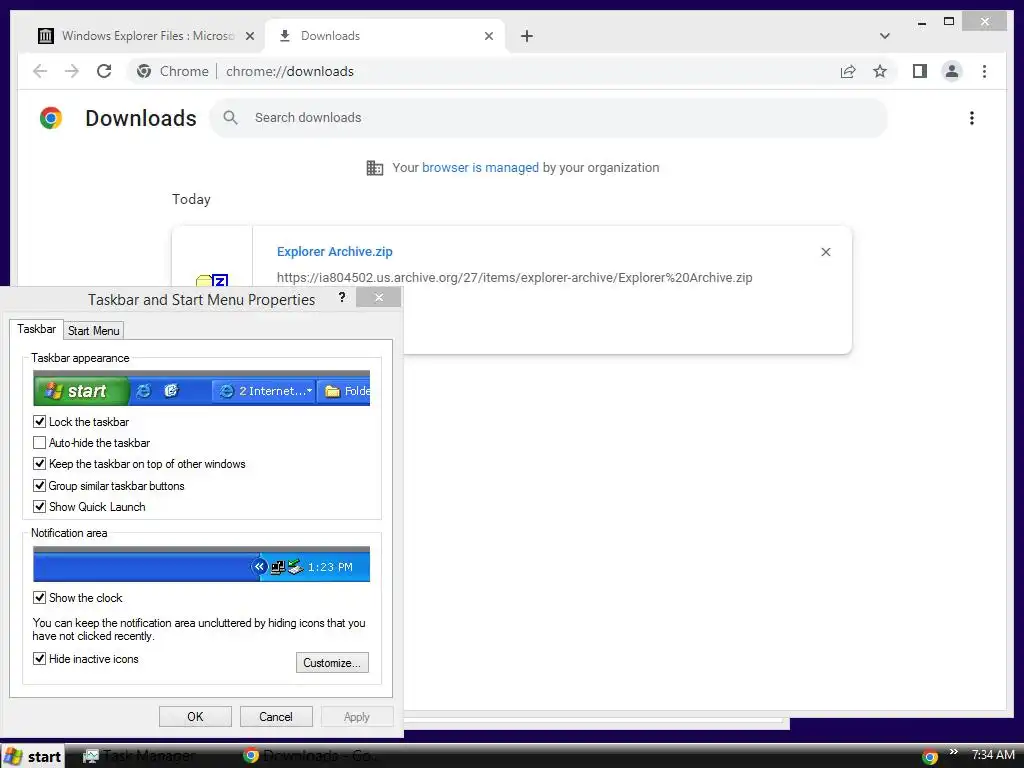Open the Windows start button
Image resolution: width=1024 pixels, height=768 pixels.
pos(33,757)
